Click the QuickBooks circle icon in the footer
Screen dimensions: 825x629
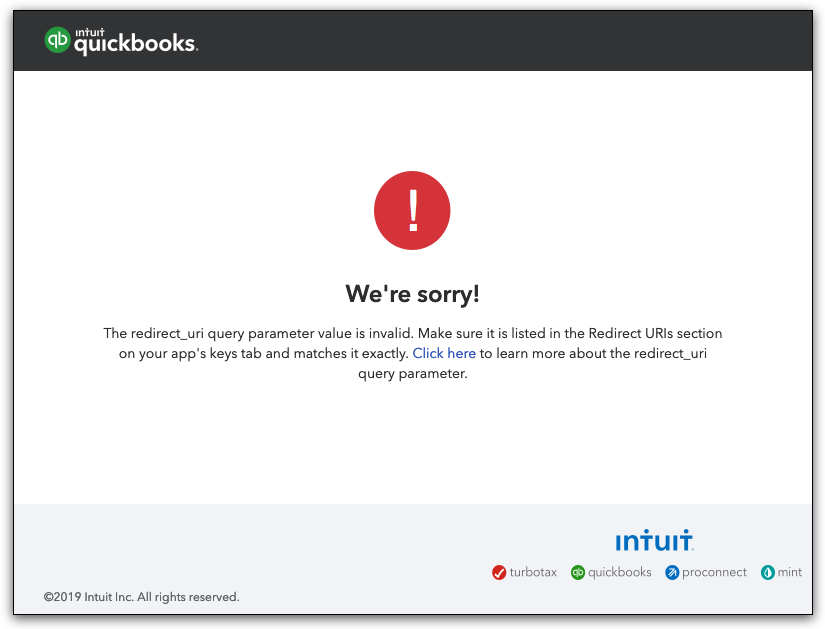pyautogui.click(x=576, y=572)
